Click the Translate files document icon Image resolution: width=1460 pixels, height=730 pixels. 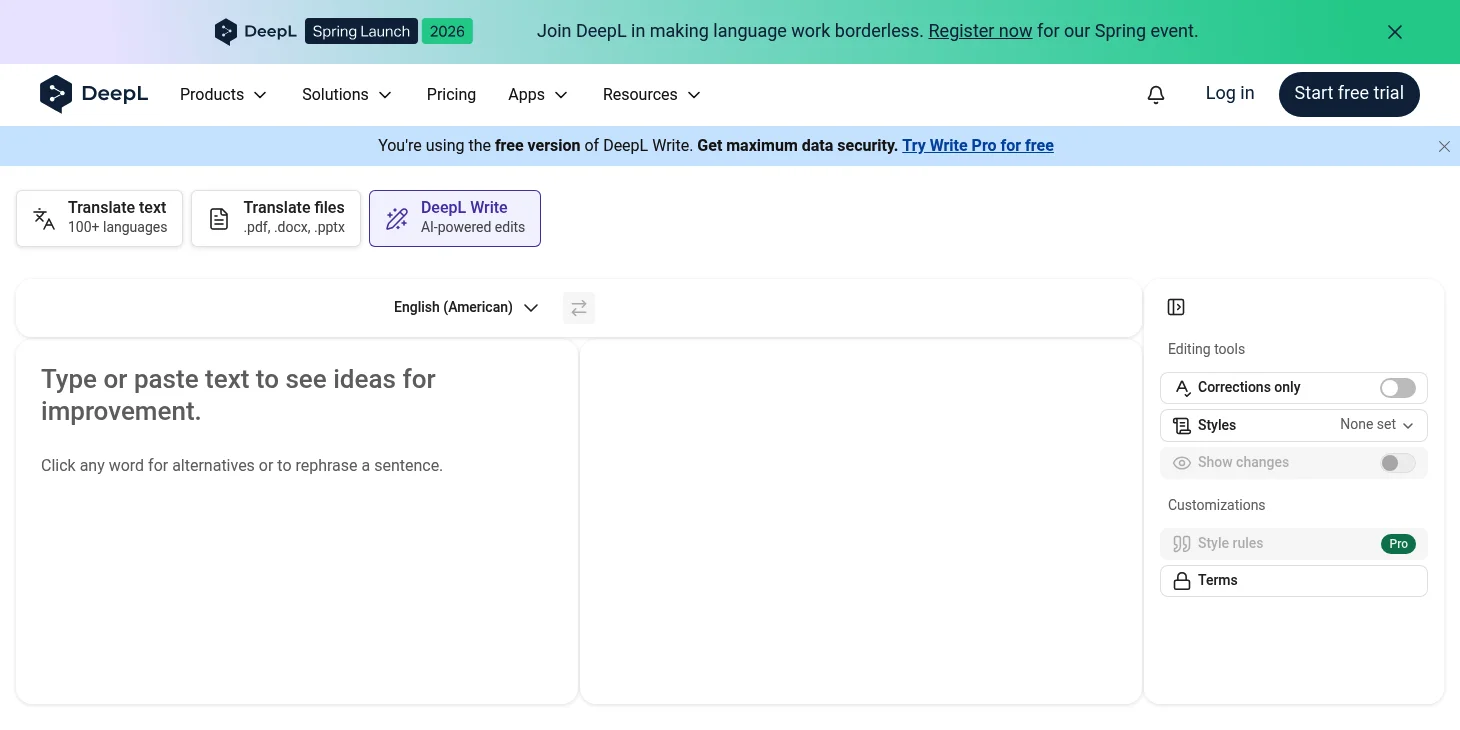click(x=219, y=218)
